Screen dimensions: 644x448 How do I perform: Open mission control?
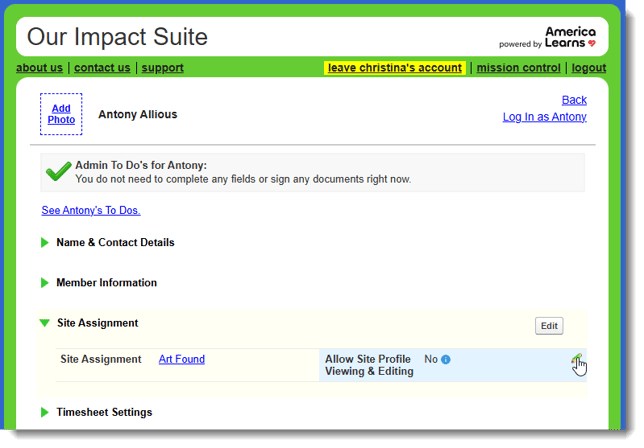(x=518, y=68)
